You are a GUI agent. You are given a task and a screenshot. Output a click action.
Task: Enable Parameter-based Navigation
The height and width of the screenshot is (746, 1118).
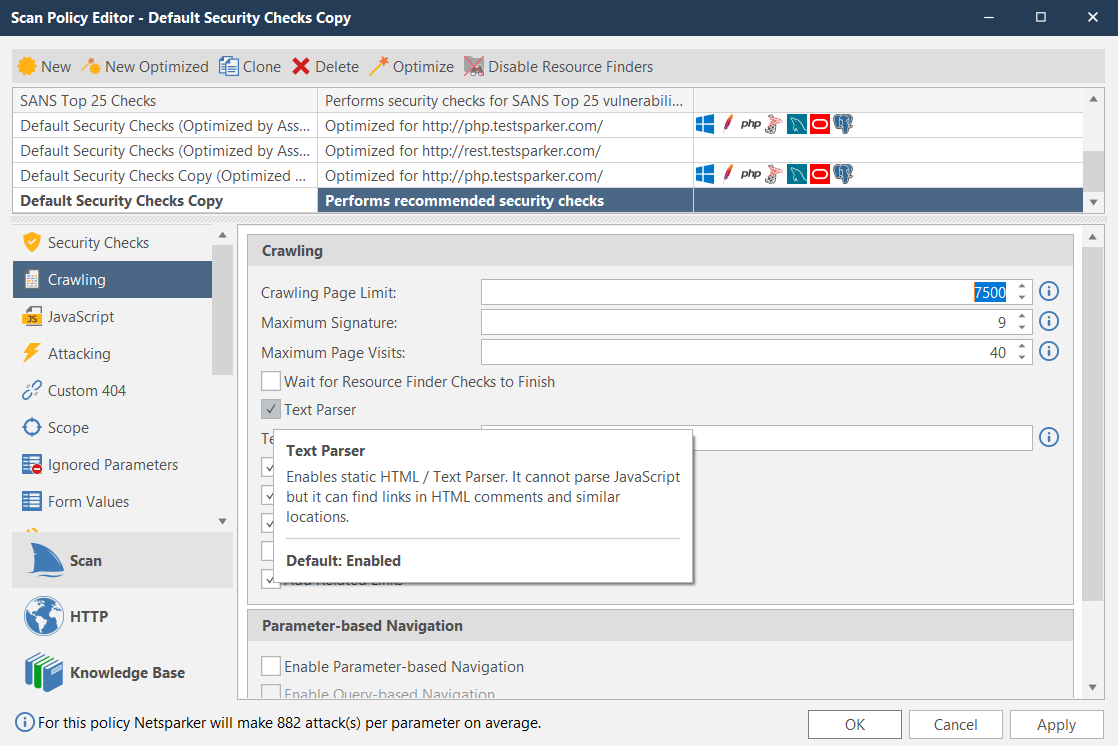[x=270, y=666]
